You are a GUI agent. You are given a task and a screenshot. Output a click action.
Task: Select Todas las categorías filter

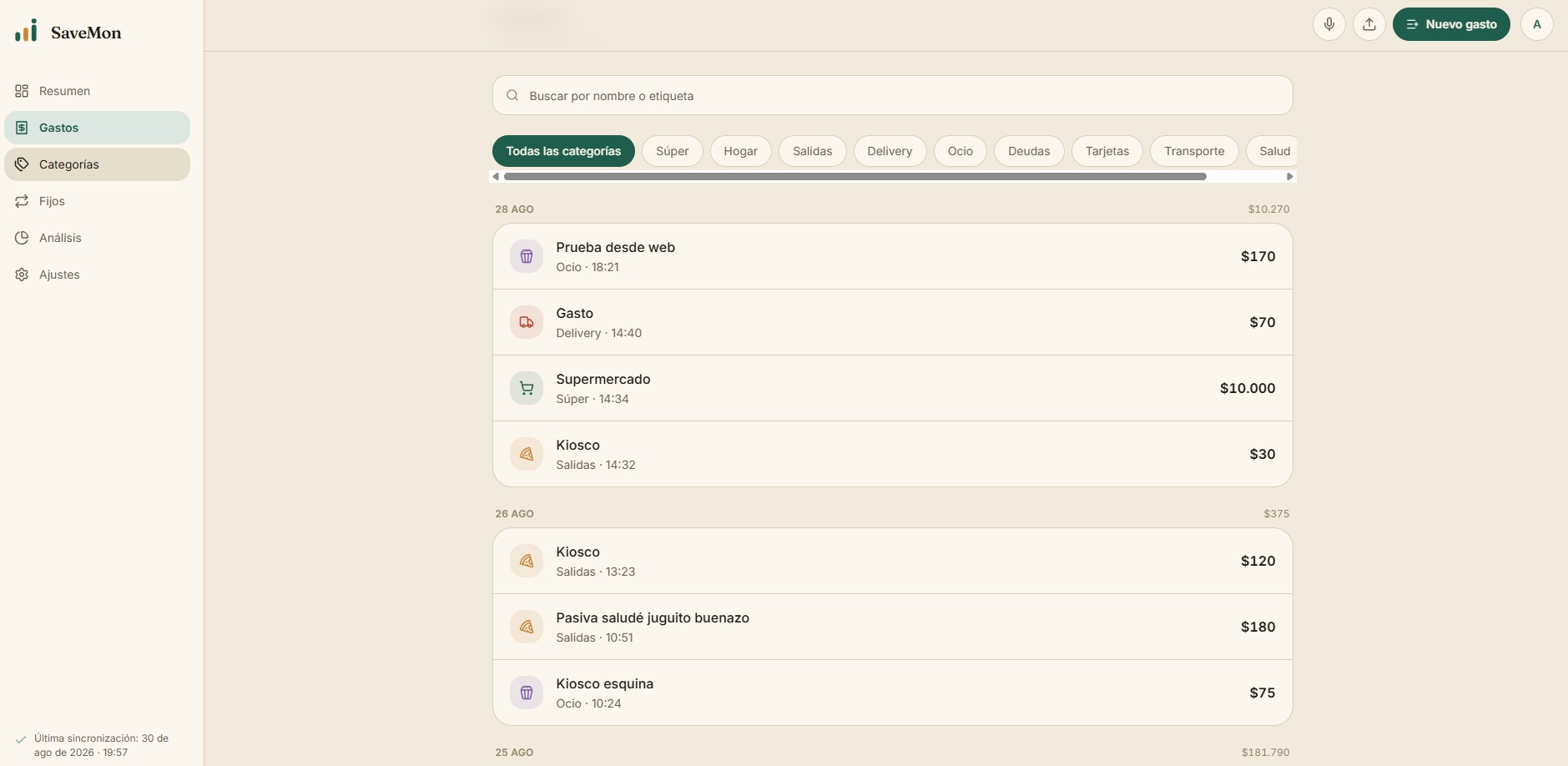click(x=563, y=151)
